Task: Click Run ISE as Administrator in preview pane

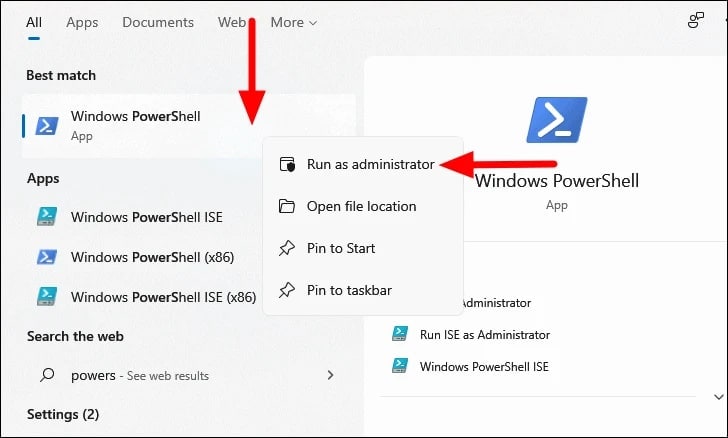Action: pyautogui.click(x=484, y=335)
